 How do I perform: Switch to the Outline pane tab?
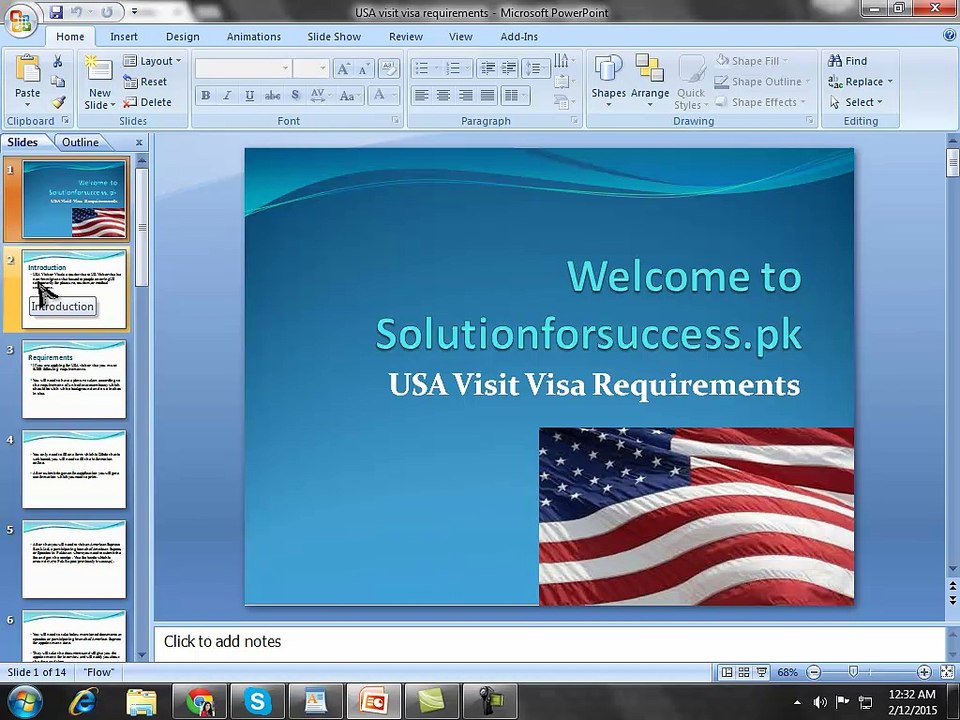click(80, 142)
